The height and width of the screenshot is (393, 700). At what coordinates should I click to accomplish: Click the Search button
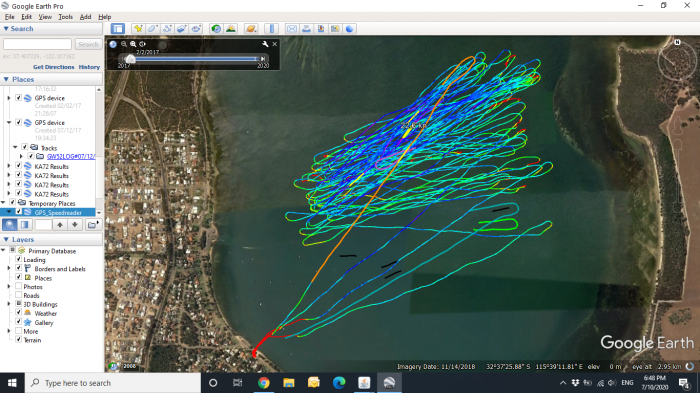point(88,44)
